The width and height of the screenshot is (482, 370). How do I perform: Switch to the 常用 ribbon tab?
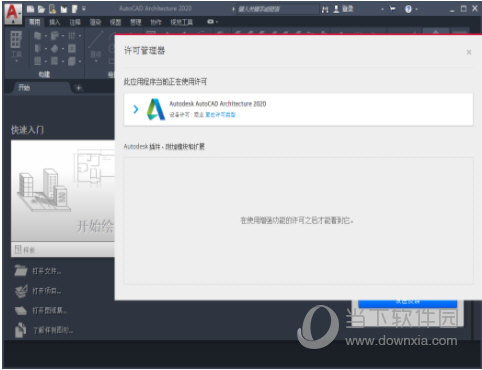(x=34, y=22)
